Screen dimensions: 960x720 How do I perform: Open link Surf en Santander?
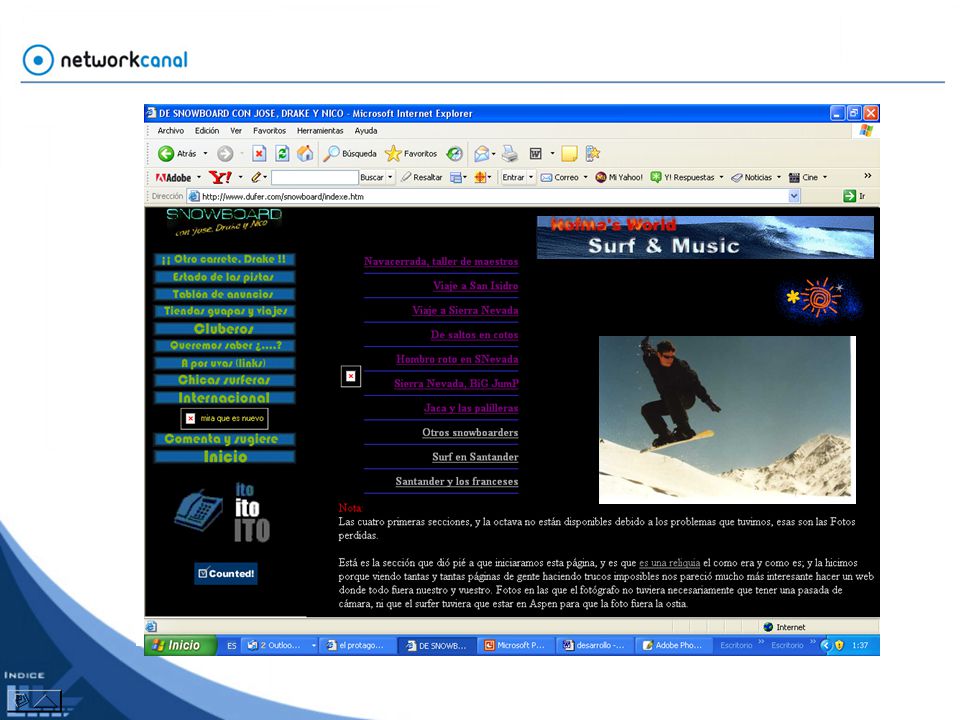click(475, 457)
